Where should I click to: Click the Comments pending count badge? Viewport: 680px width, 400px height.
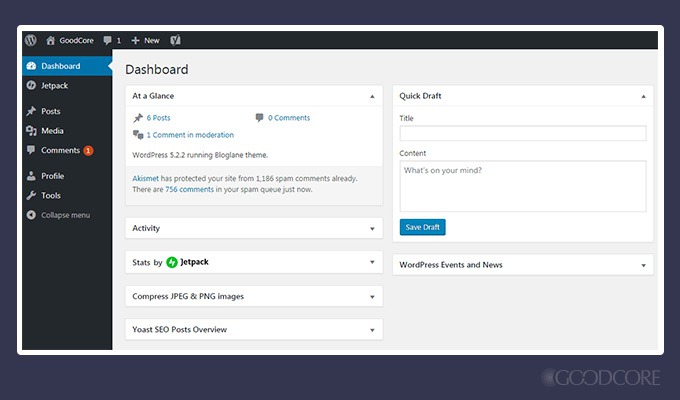(88, 151)
